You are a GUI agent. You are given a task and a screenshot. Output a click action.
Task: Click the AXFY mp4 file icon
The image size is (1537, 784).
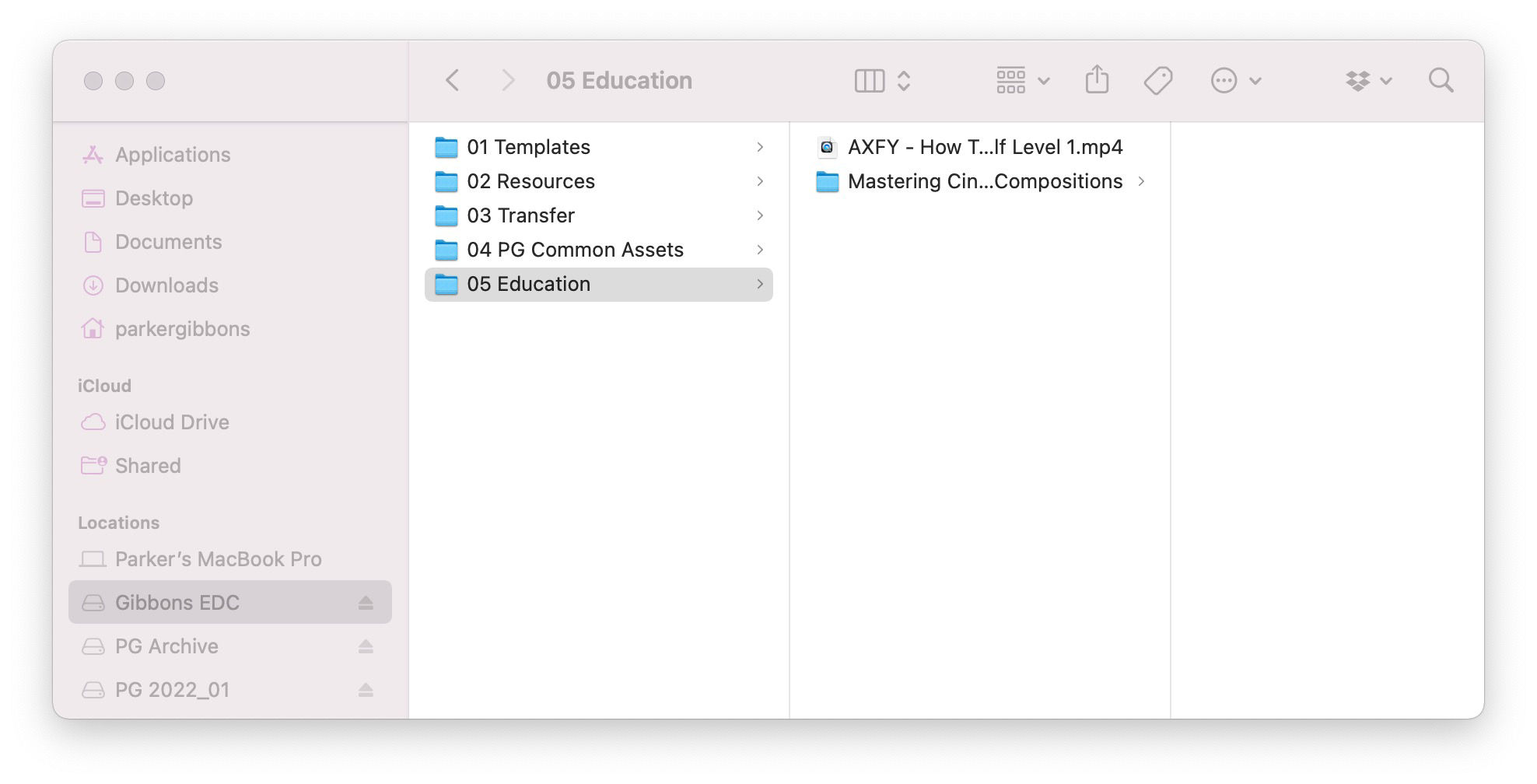tap(827, 147)
